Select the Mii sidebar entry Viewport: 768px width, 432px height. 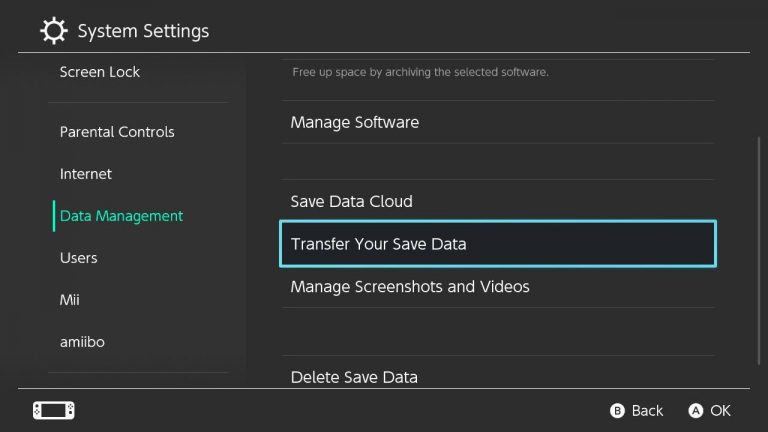tap(70, 300)
